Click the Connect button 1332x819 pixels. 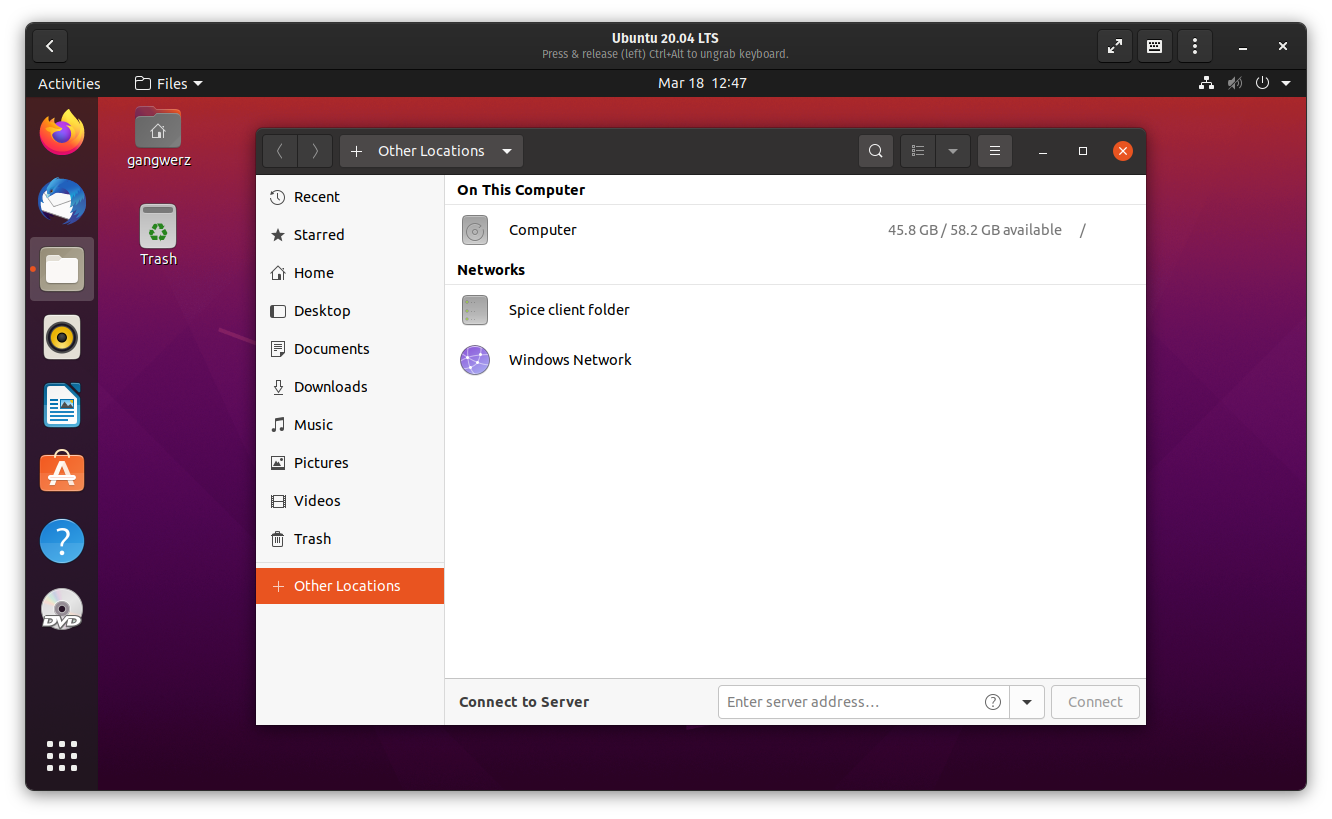coord(1095,702)
